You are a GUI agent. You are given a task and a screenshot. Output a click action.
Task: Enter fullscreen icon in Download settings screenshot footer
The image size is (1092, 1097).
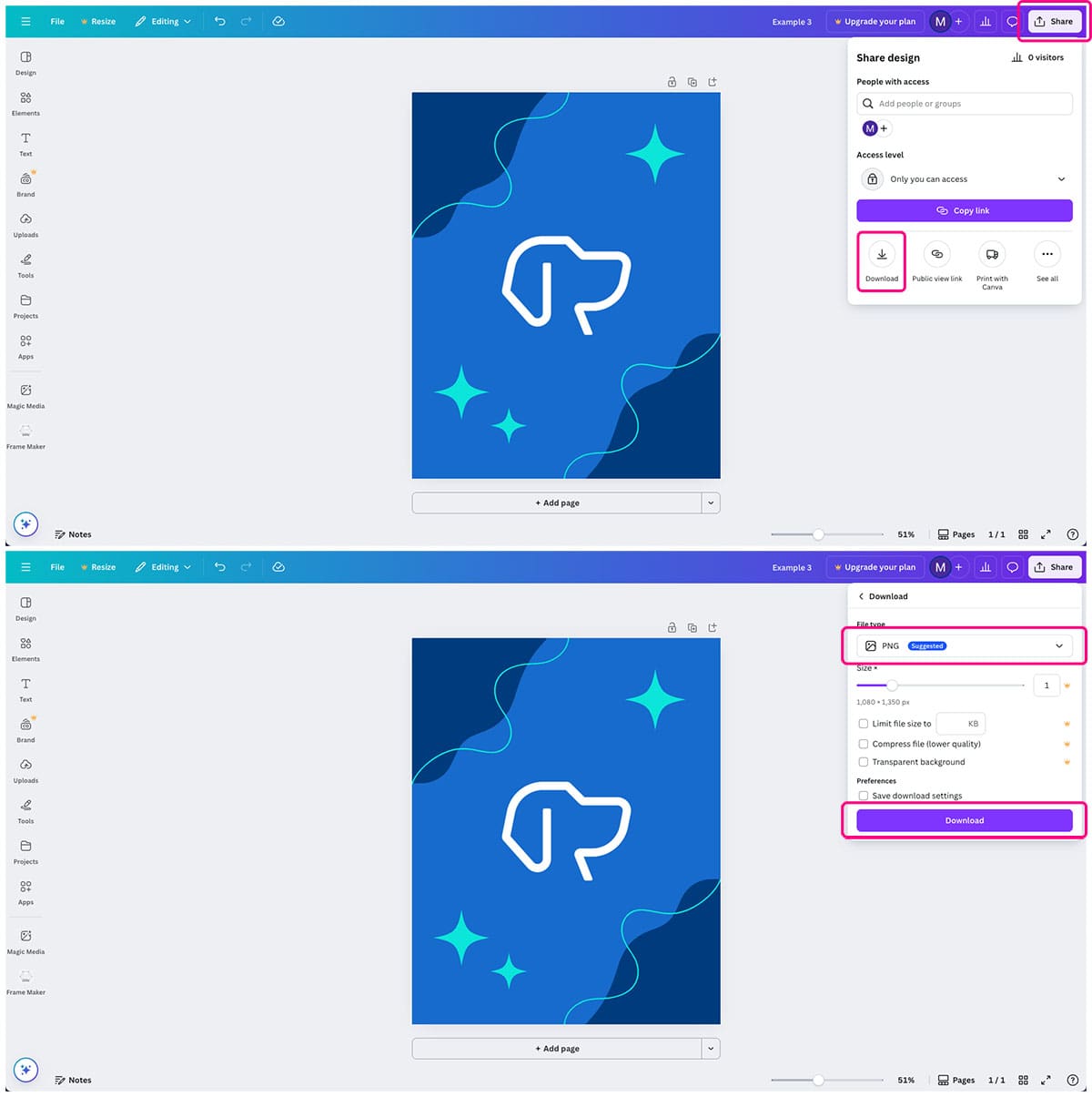point(1046,1080)
